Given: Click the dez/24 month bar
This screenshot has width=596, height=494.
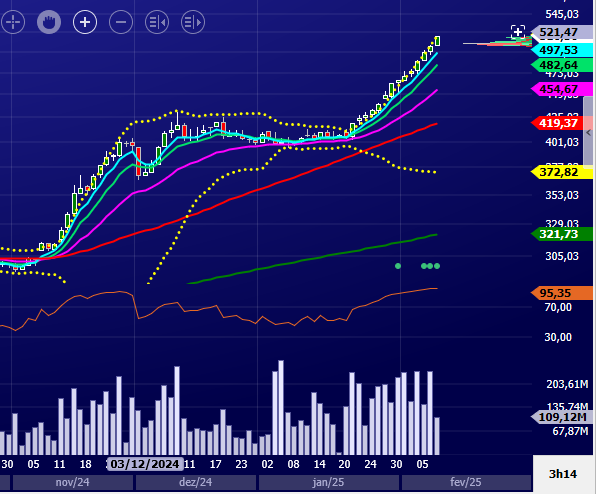Looking at the screenshot, I should (x=196, y=482).
